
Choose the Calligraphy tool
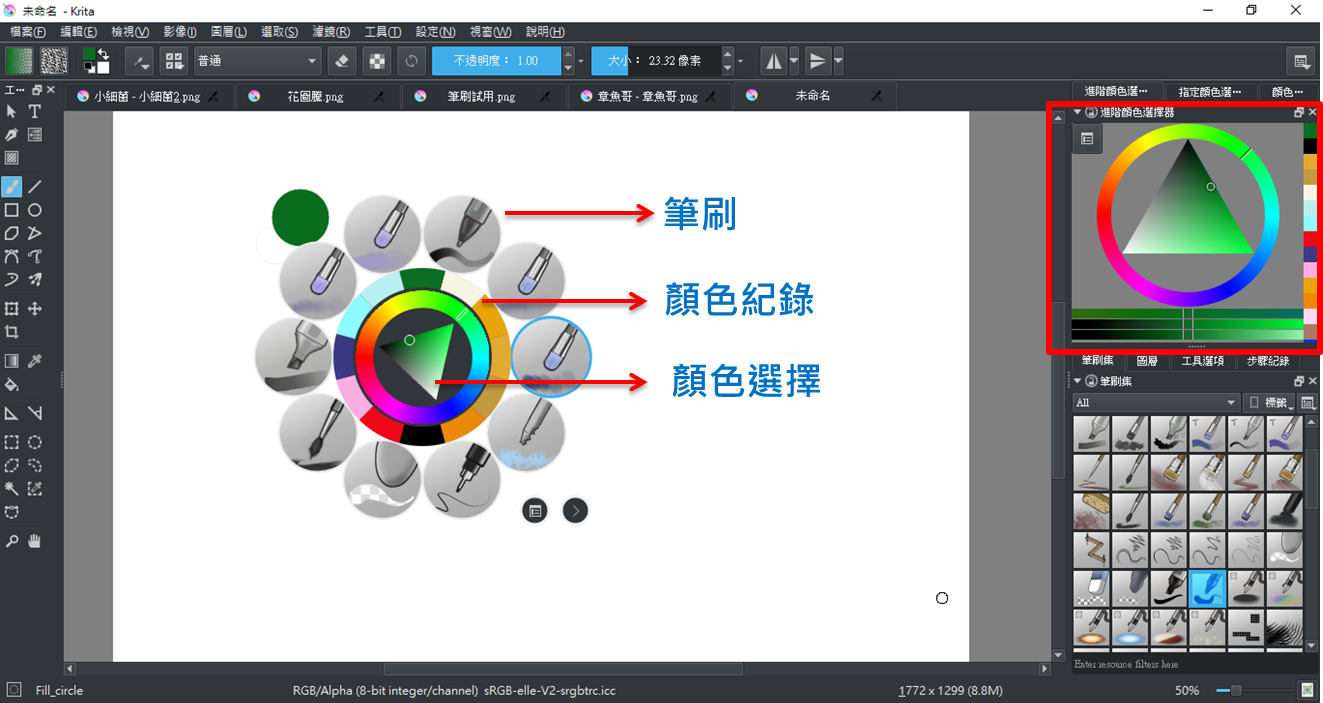click(x=12, y=135)
